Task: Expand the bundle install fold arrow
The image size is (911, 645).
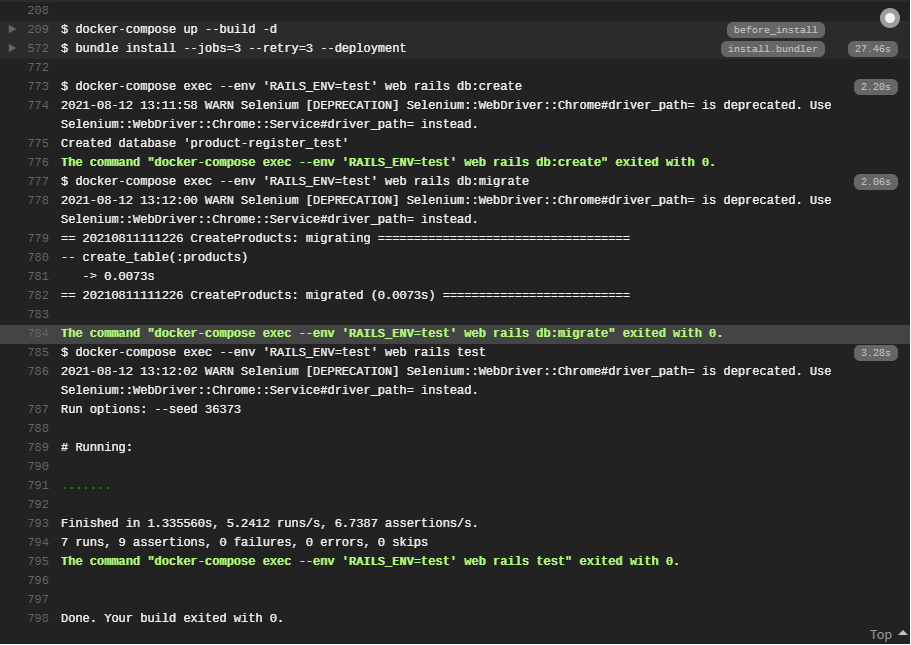Action: coord(12,48)
